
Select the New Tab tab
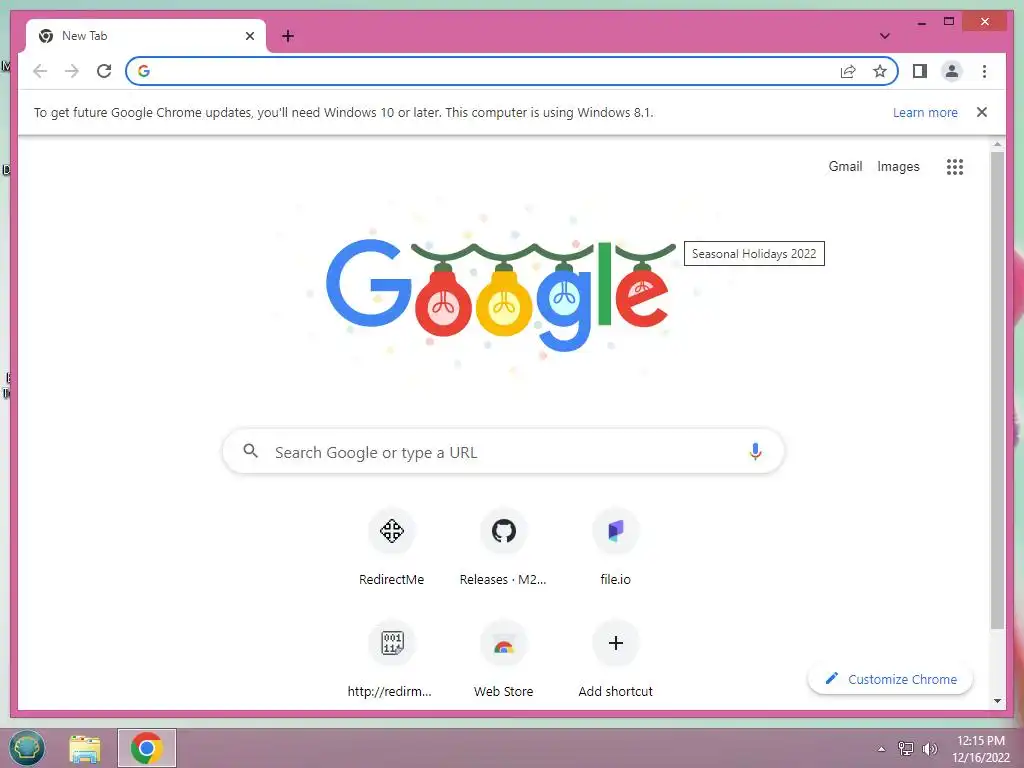coord(146,36)
